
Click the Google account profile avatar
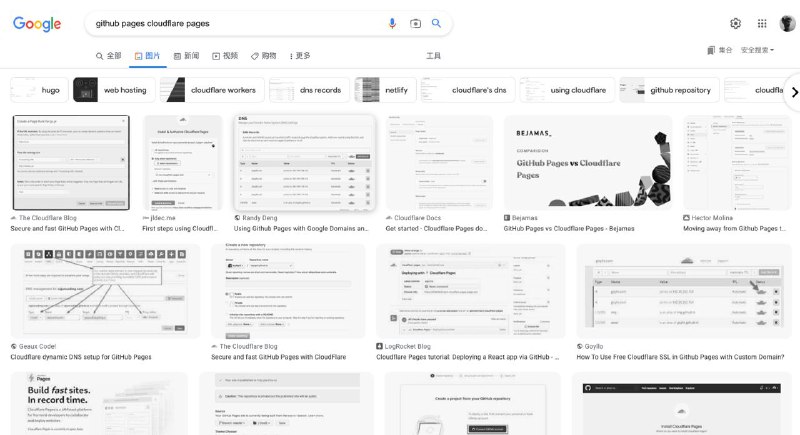click(x=788, y=23)
